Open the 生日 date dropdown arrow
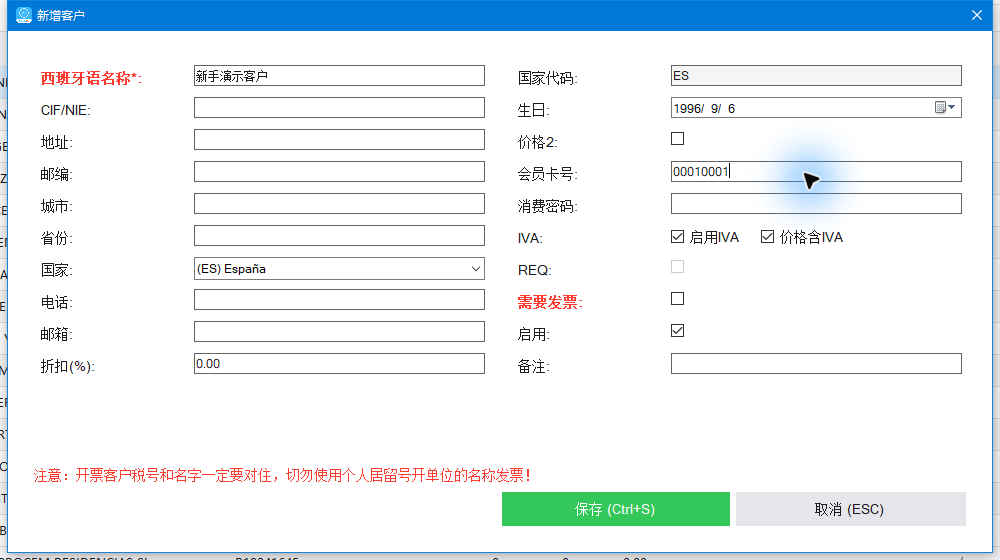 click(x=952, y=107)
